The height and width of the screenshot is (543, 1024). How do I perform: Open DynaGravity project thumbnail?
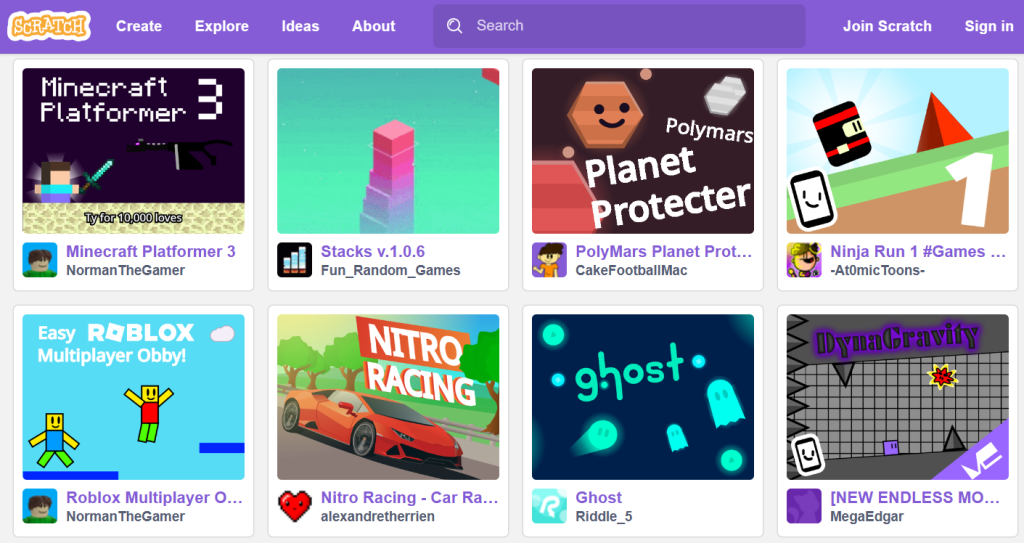pos(898,397)
